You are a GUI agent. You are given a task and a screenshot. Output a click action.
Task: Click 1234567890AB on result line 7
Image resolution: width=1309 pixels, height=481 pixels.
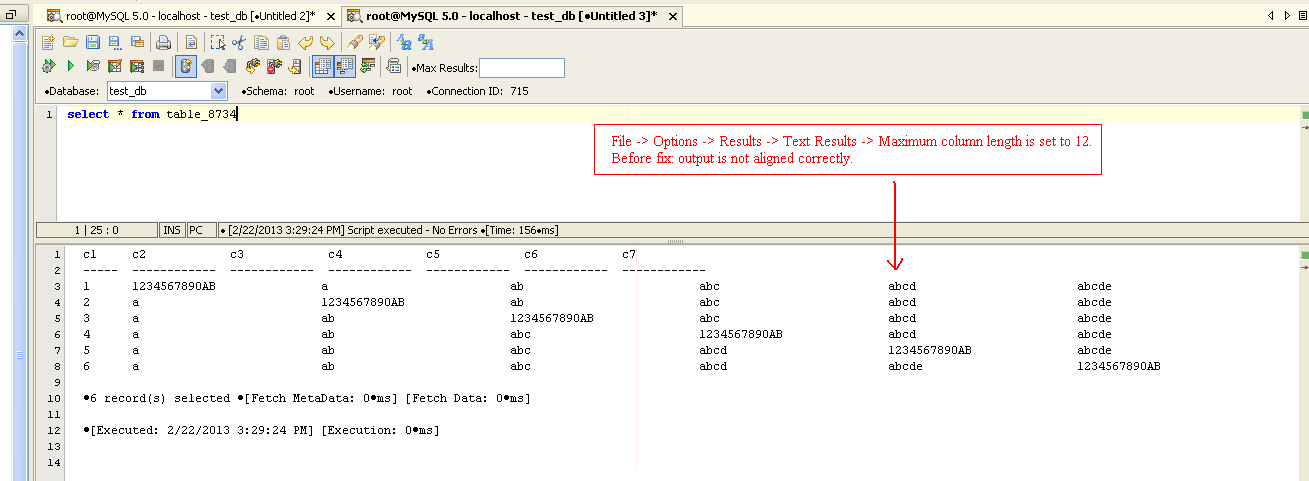(x=930, y=350)
